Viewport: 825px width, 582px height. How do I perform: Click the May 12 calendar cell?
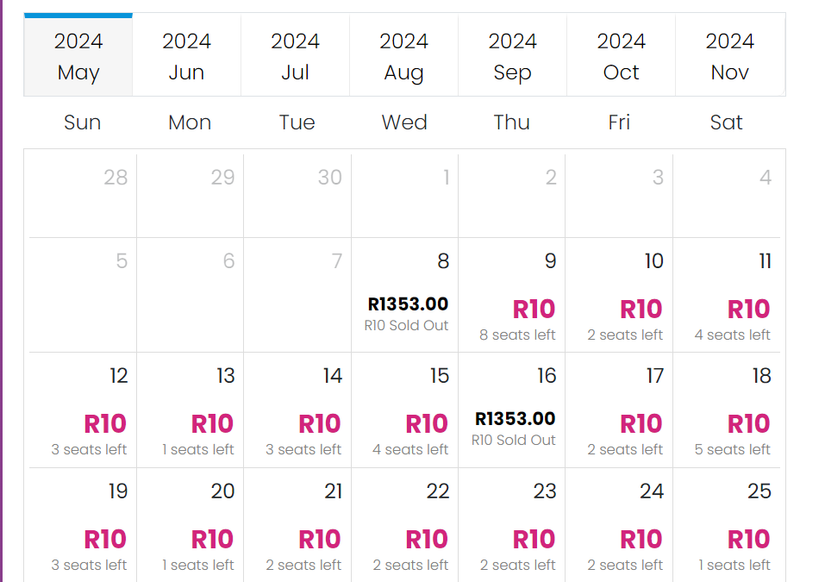(81, 410)
